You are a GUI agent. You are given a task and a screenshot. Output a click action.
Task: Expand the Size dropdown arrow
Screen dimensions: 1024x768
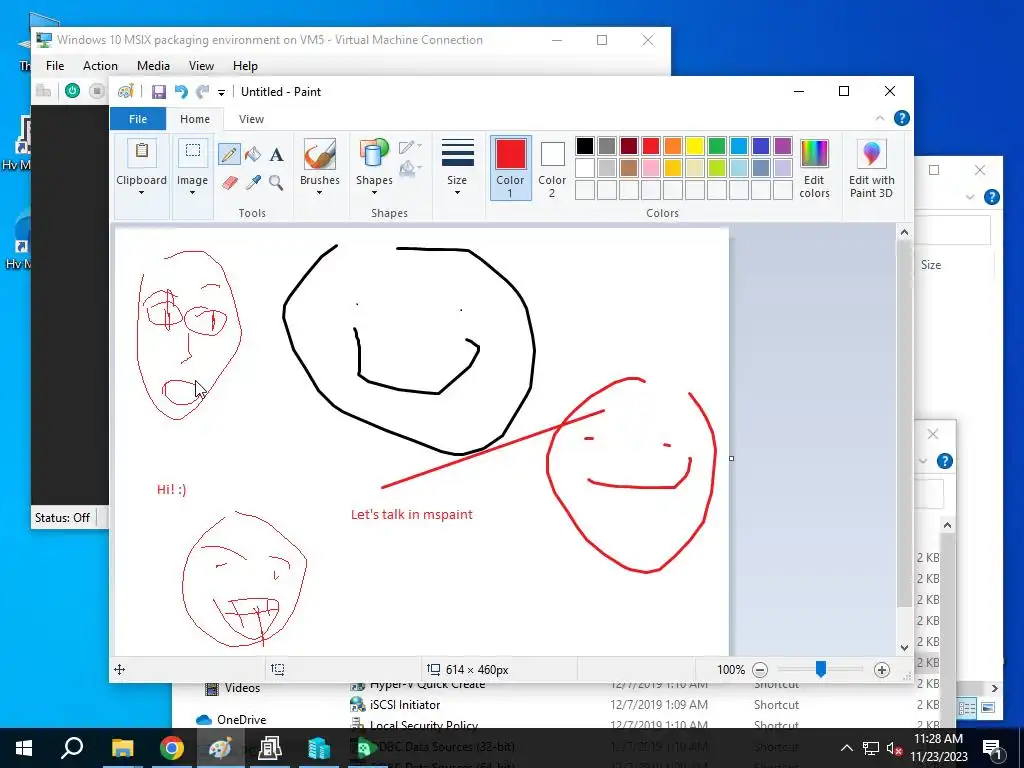click(457, 193)
